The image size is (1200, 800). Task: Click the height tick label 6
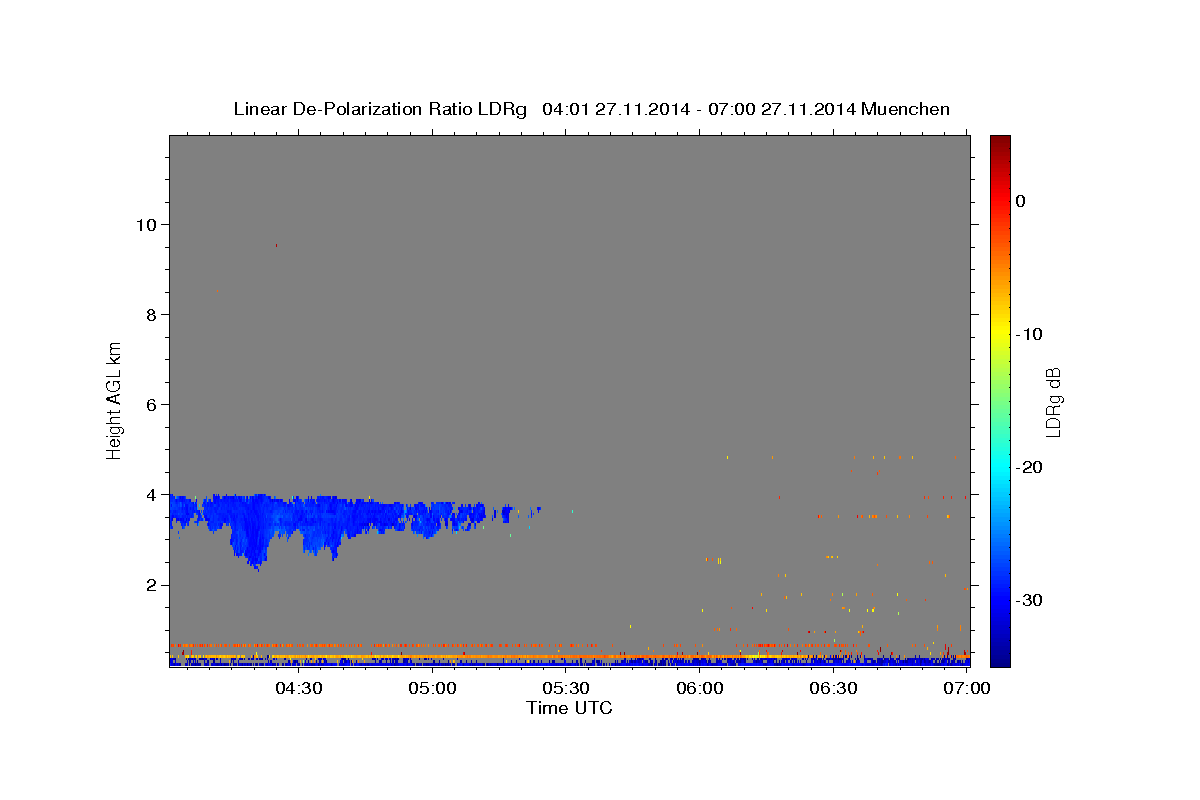(x=149, y=404)
